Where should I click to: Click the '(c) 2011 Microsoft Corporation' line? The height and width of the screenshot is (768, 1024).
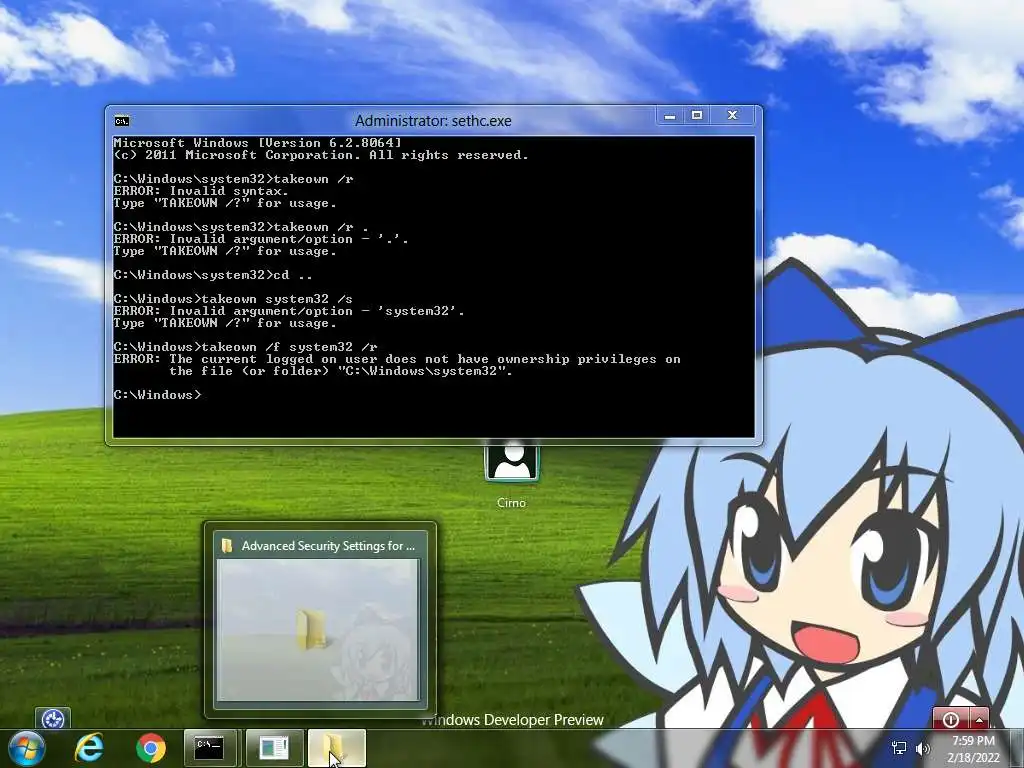coord(321,155)
